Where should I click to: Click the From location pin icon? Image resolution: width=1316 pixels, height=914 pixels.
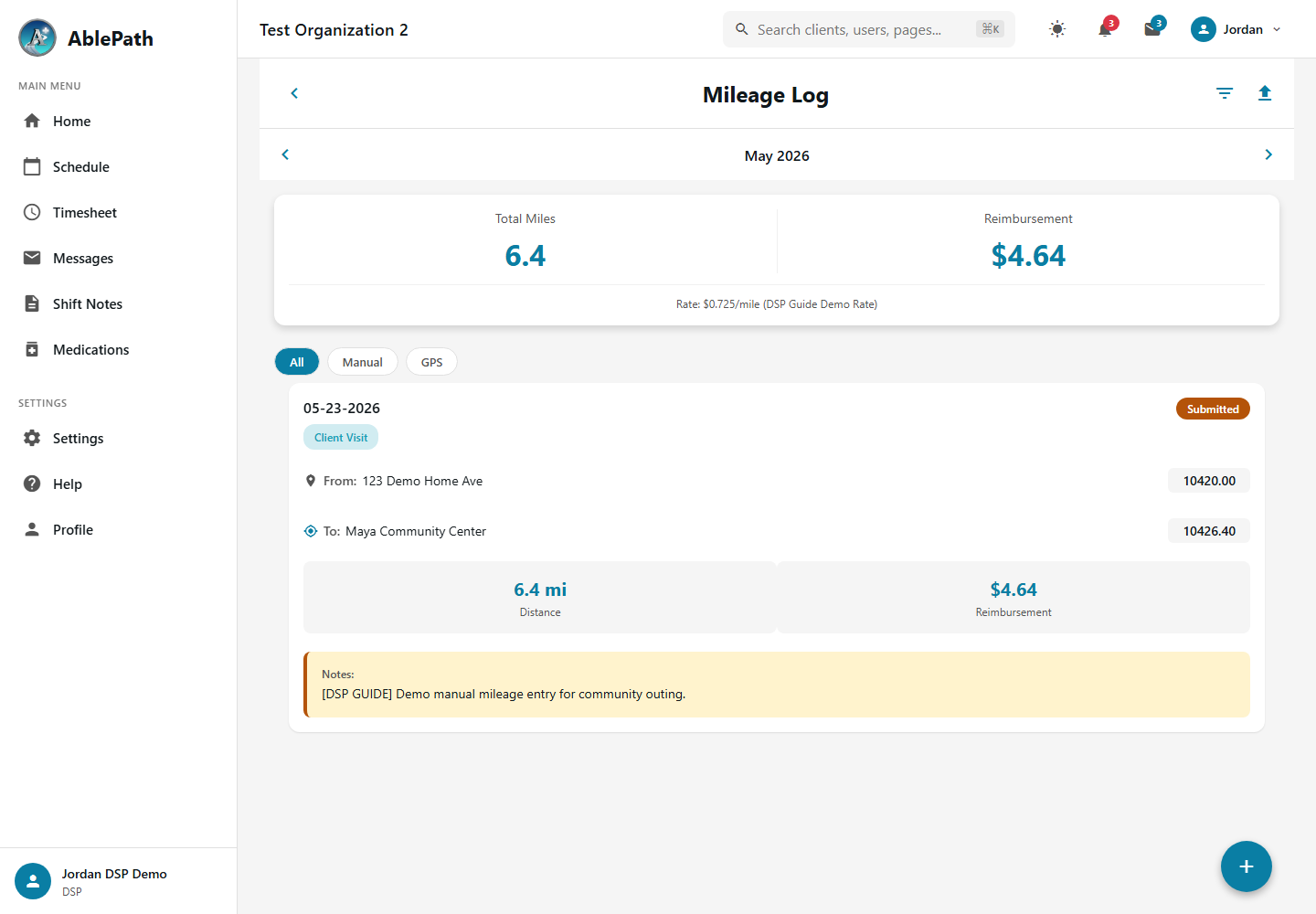pyautogui.click(x=311, y=481)
